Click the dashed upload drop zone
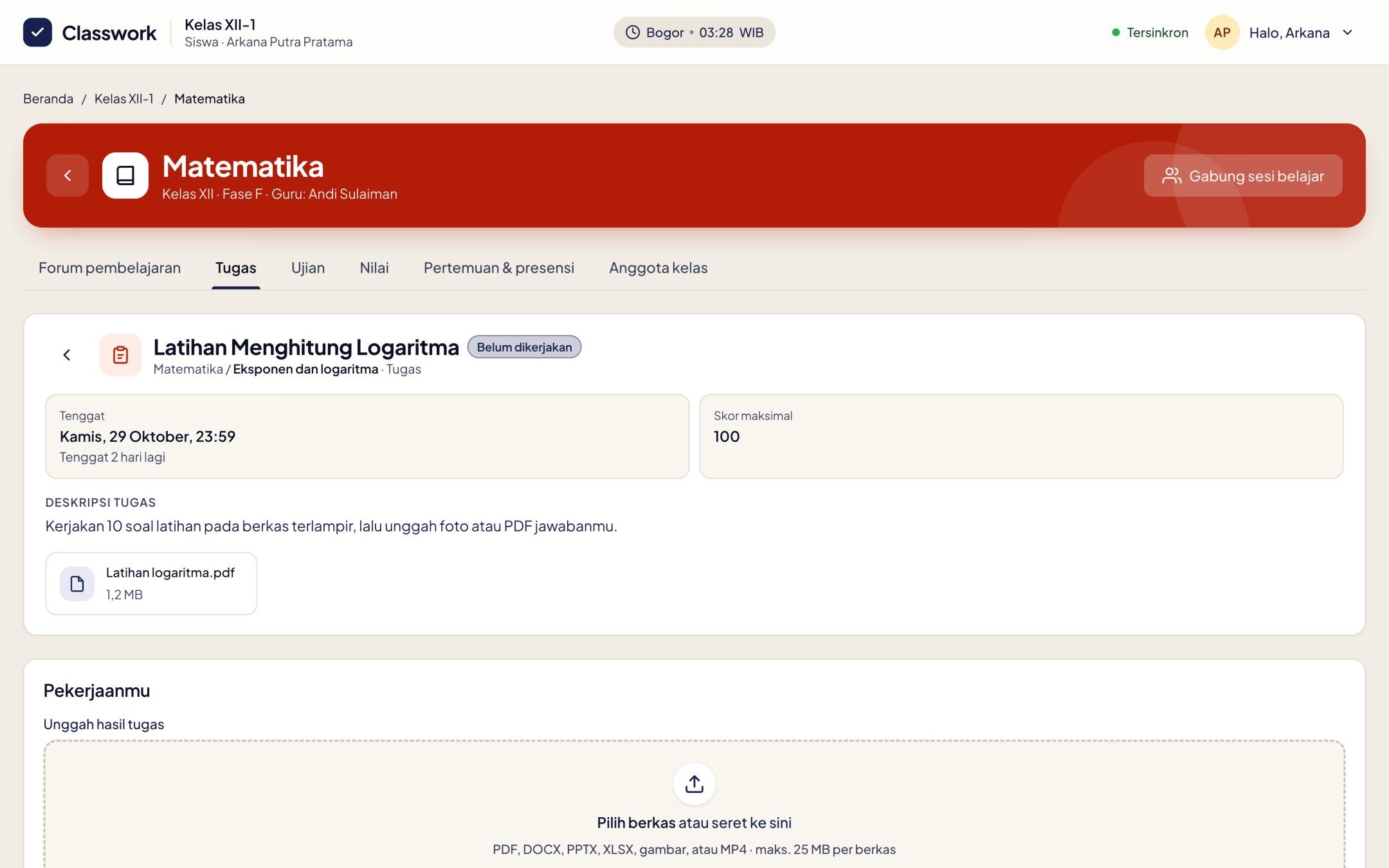Image resolution: width=1389 pixels, height=868 pixels. [x=694, y=804]
